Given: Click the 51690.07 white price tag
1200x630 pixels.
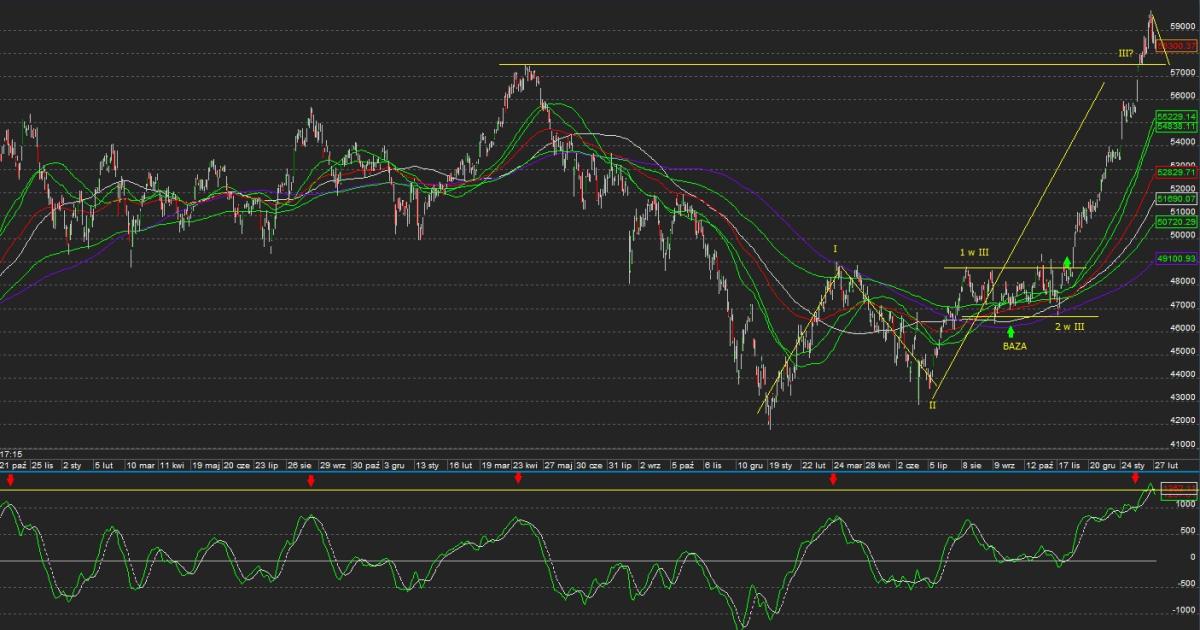Looking at the screenshot, I should (1176, 199).
